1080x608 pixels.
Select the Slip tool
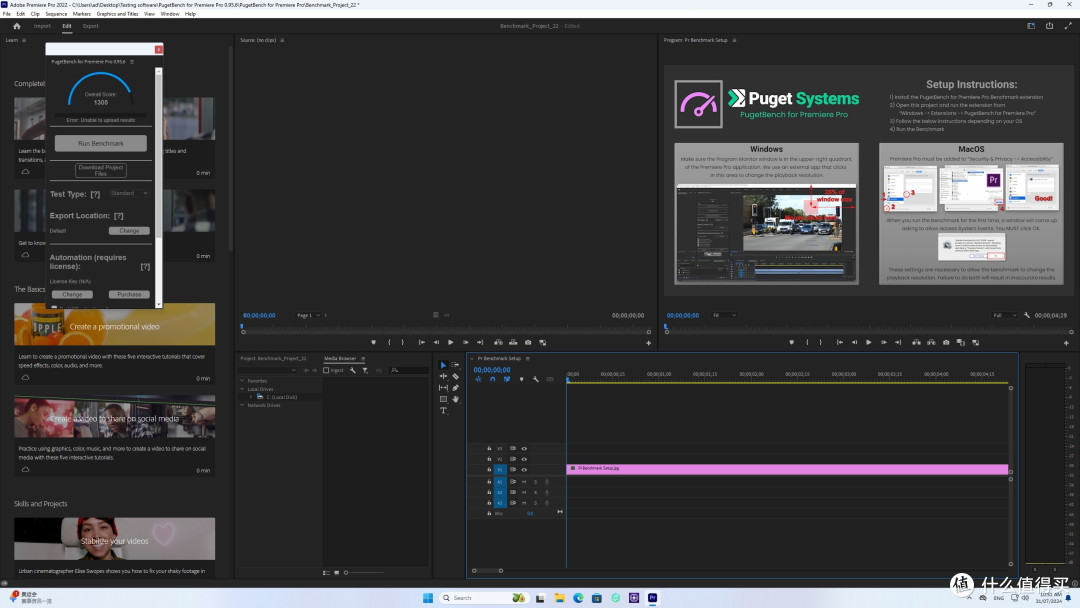443,388
